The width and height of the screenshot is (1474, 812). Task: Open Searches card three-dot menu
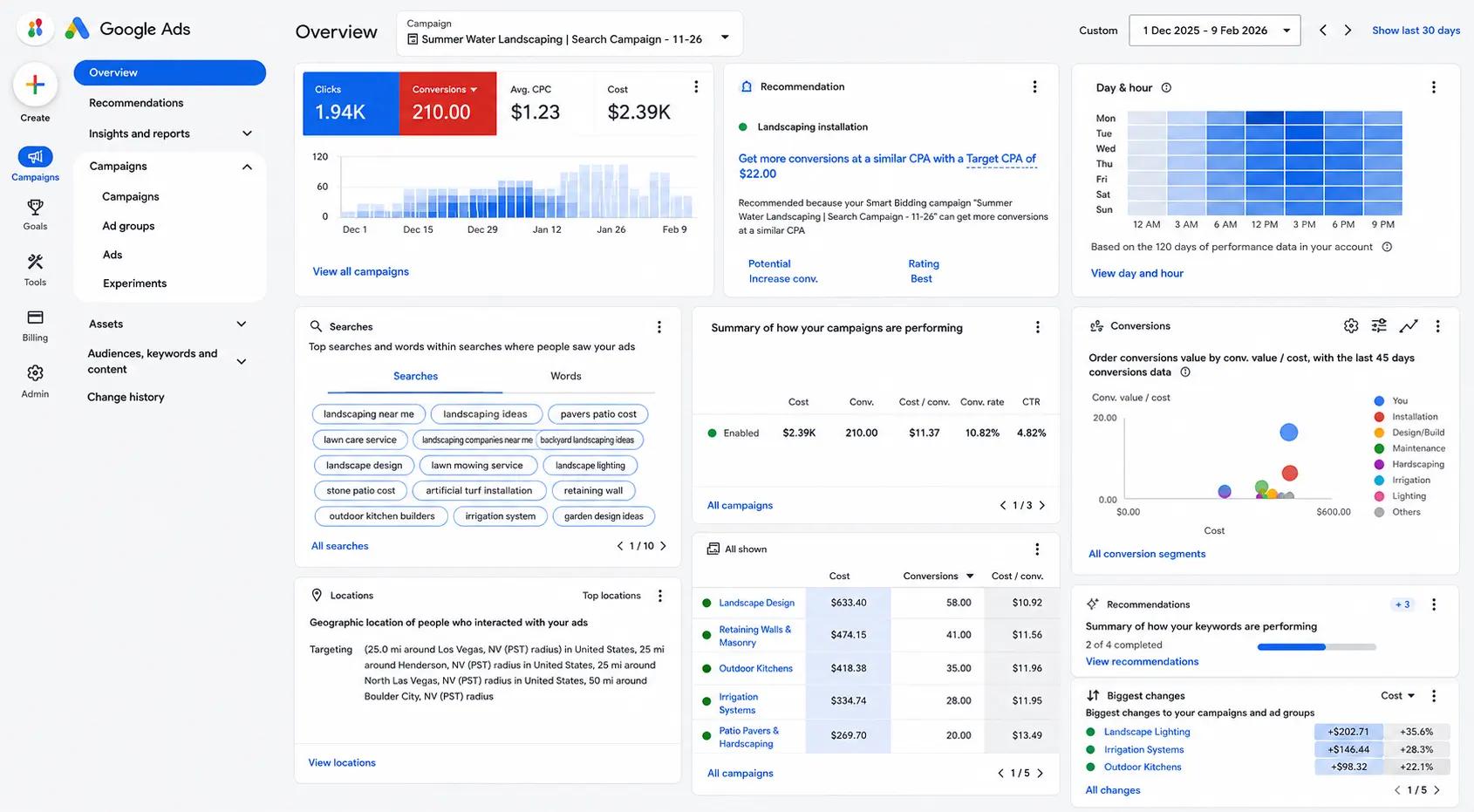point(659,327)
